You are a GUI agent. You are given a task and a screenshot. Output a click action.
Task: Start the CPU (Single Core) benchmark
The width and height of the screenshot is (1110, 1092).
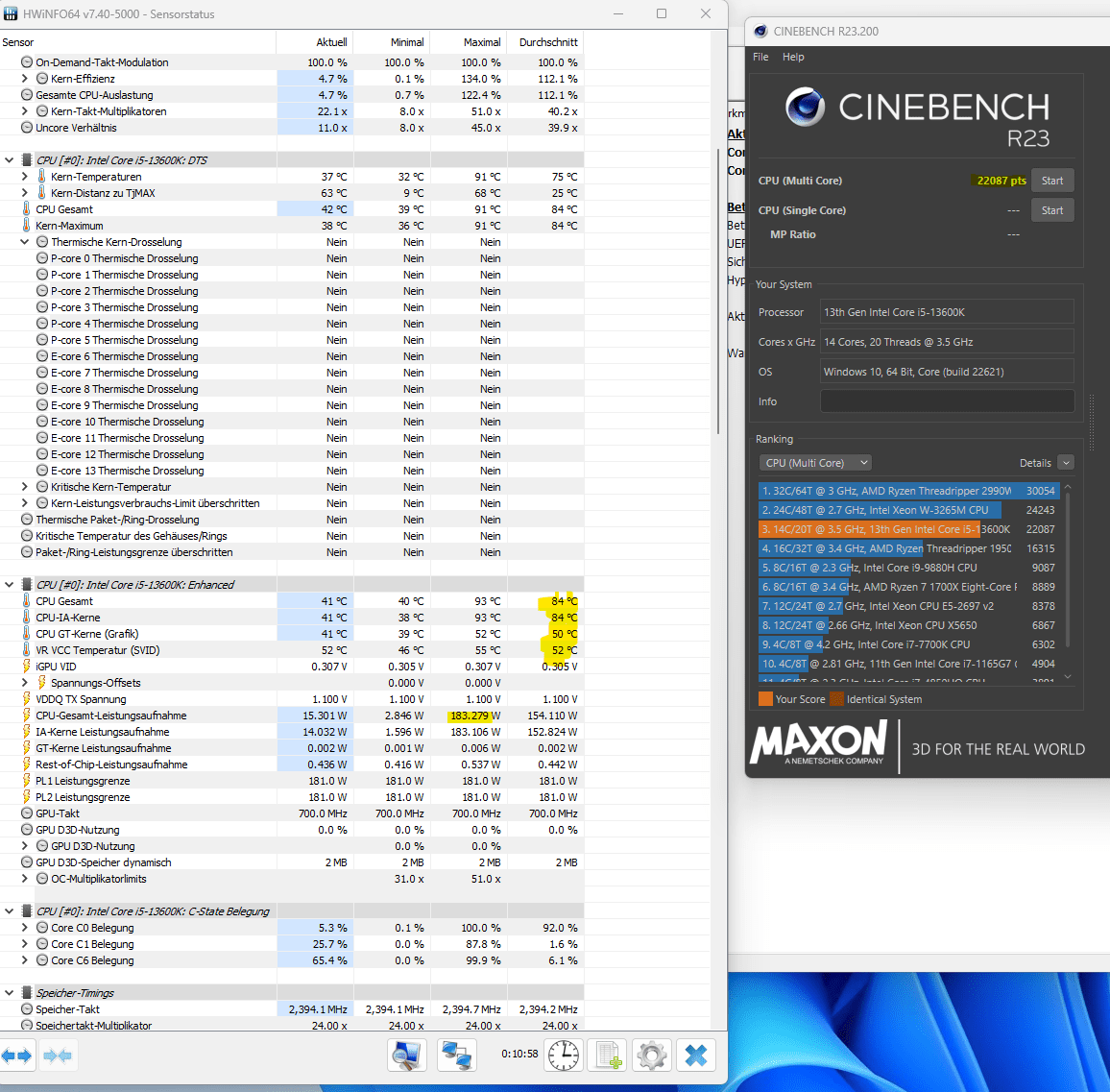[1052, 210]
